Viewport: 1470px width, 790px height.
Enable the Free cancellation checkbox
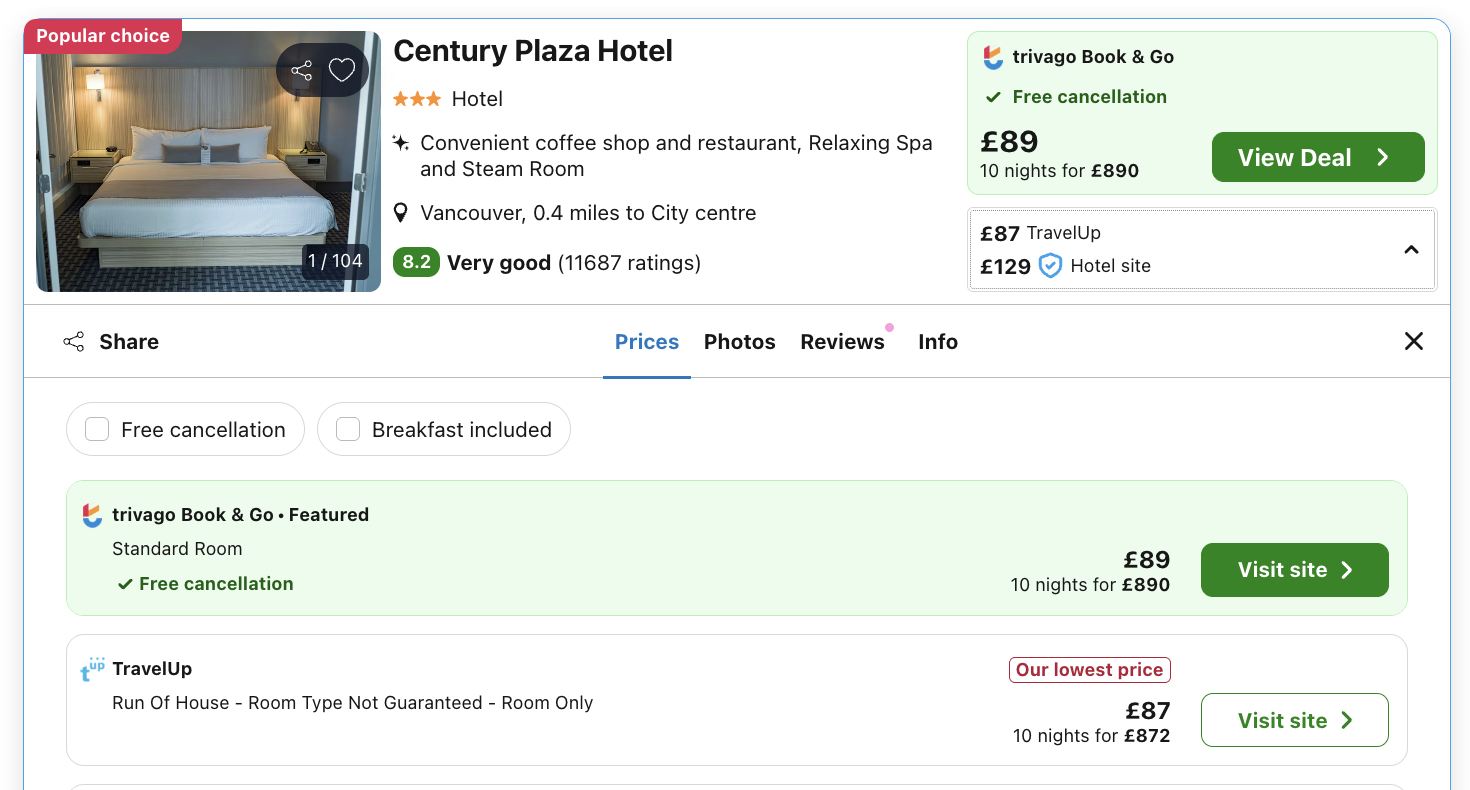[x=97, y=430]
